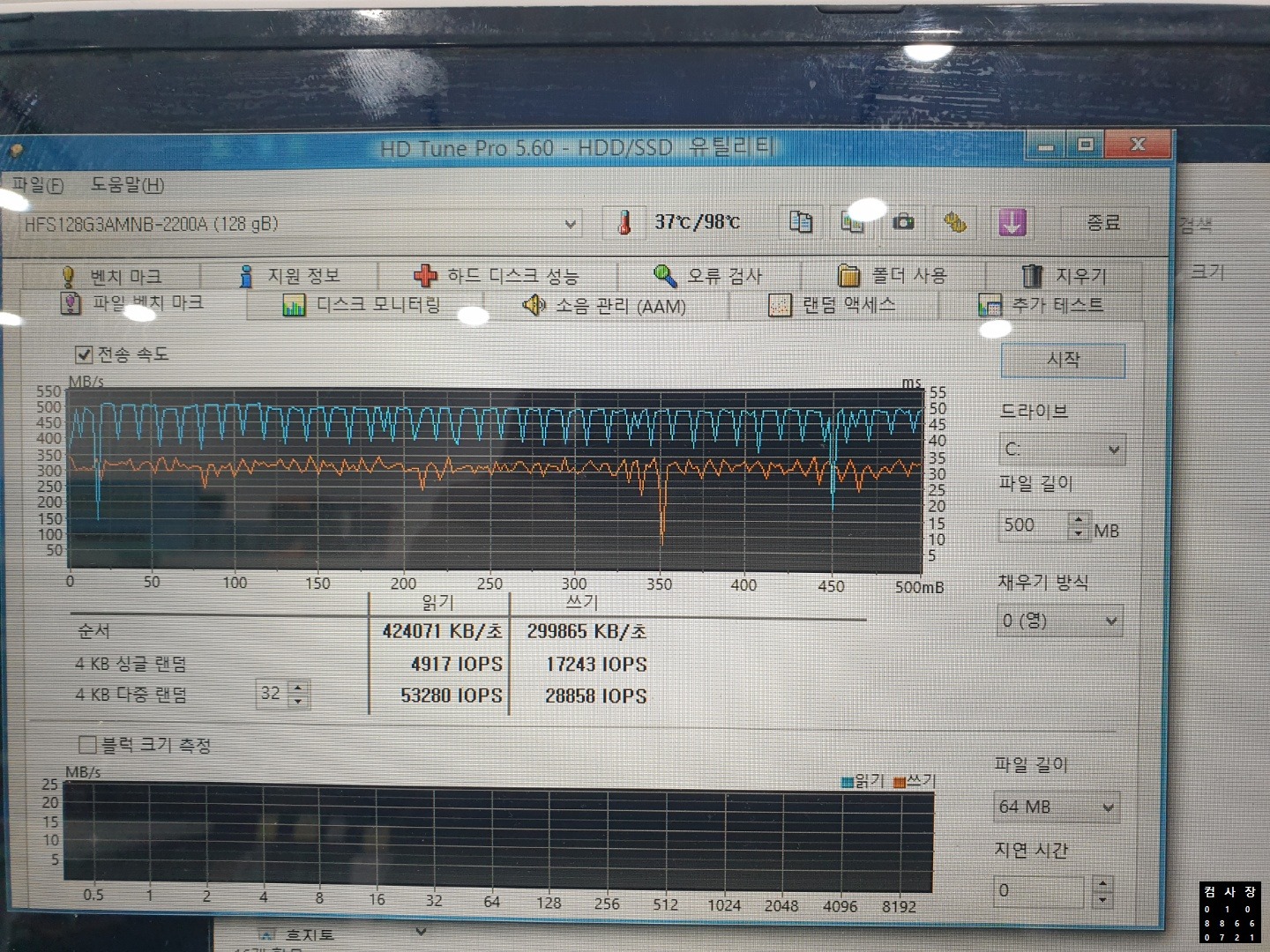
Task: Click 검색 in the background window
Action: click(x=1195, y=226)
